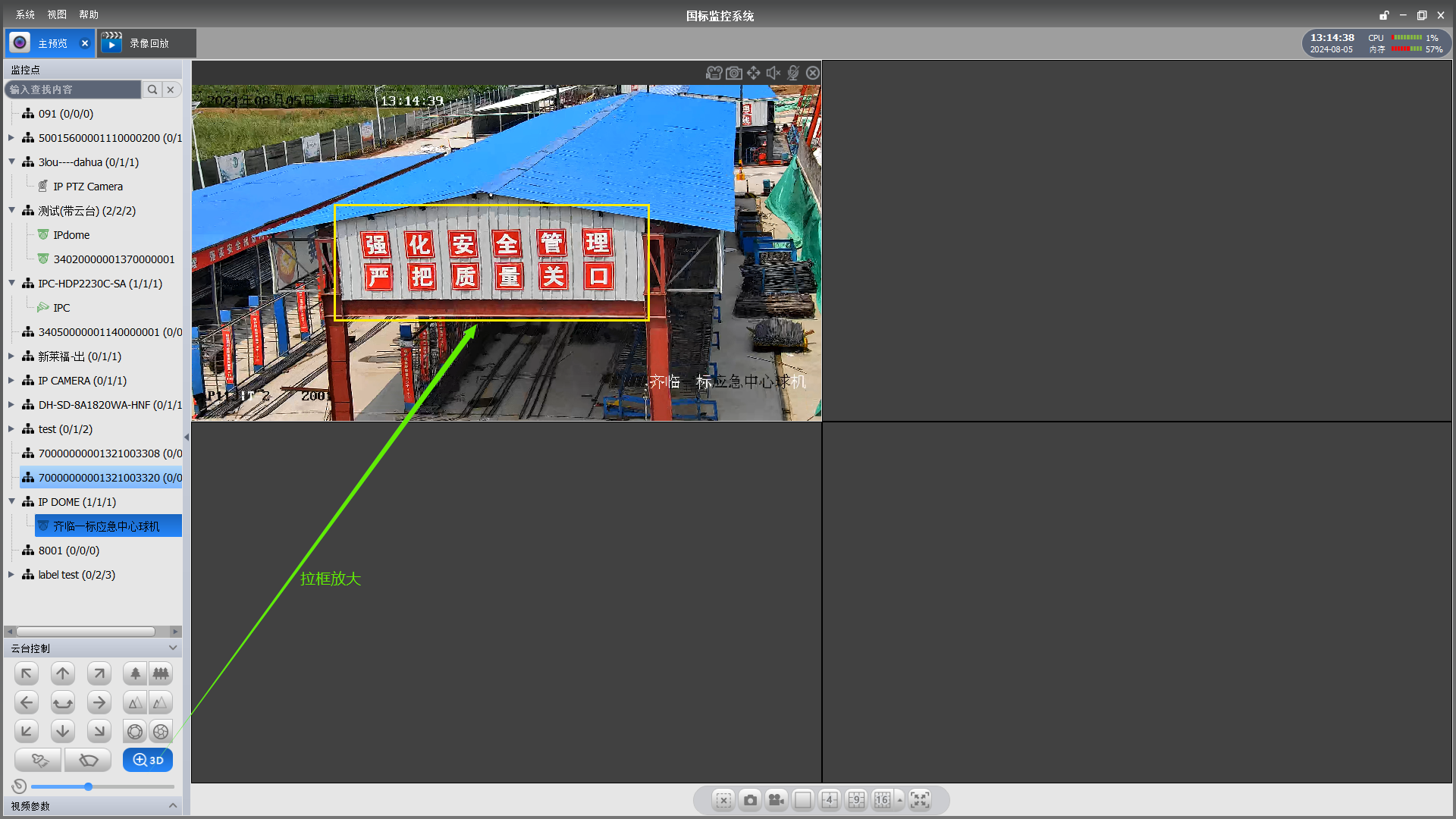Viewport: 1456px width, 819px height.
Task: Expand the label test tree node
Action: (11, 575)
